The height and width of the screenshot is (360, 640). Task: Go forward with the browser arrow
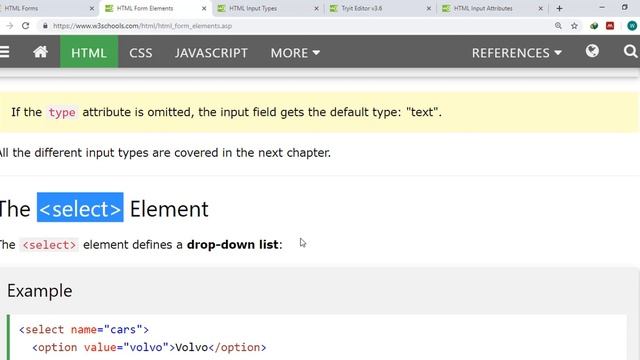[10, 26]
